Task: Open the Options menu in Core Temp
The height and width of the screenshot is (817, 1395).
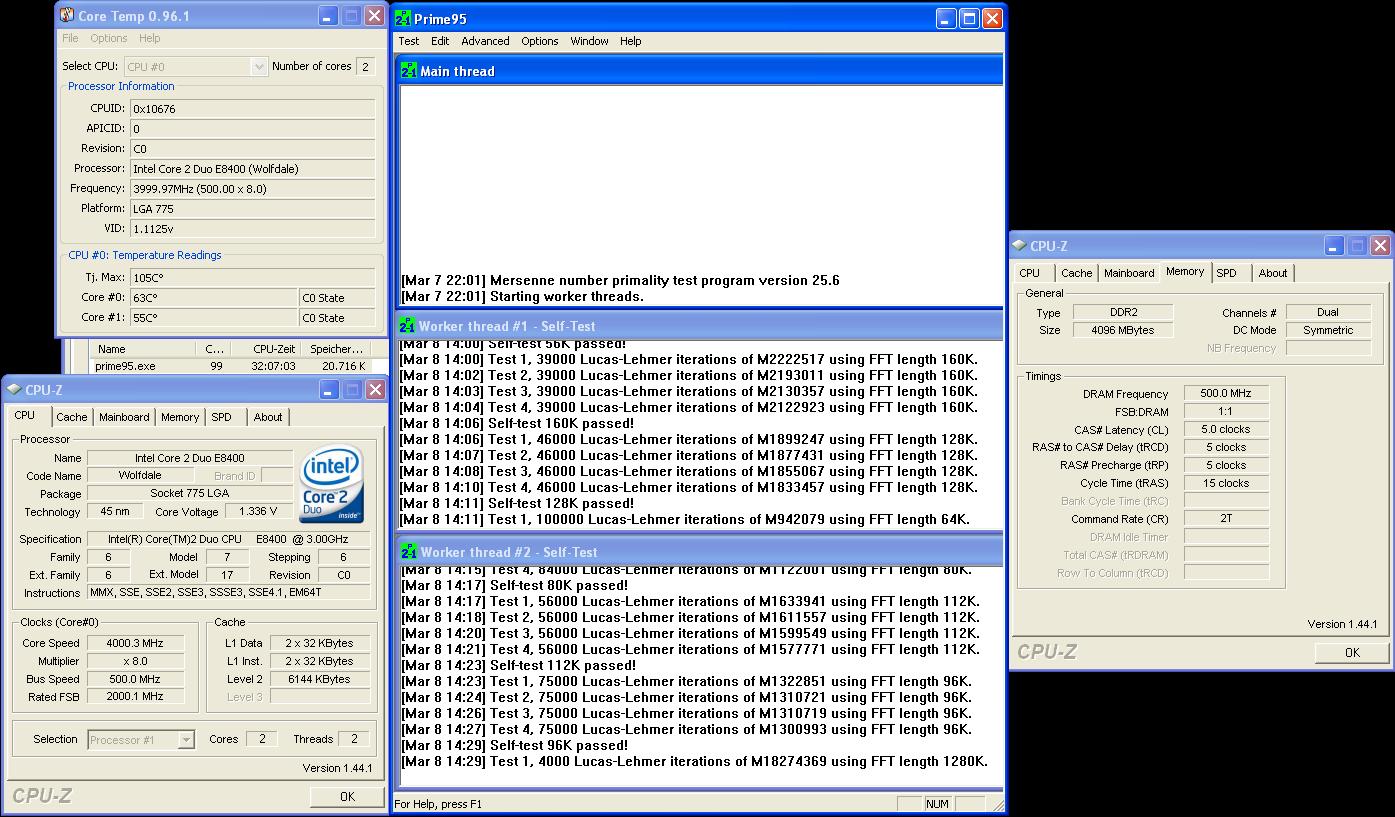Action: click(x=108, y=38)
